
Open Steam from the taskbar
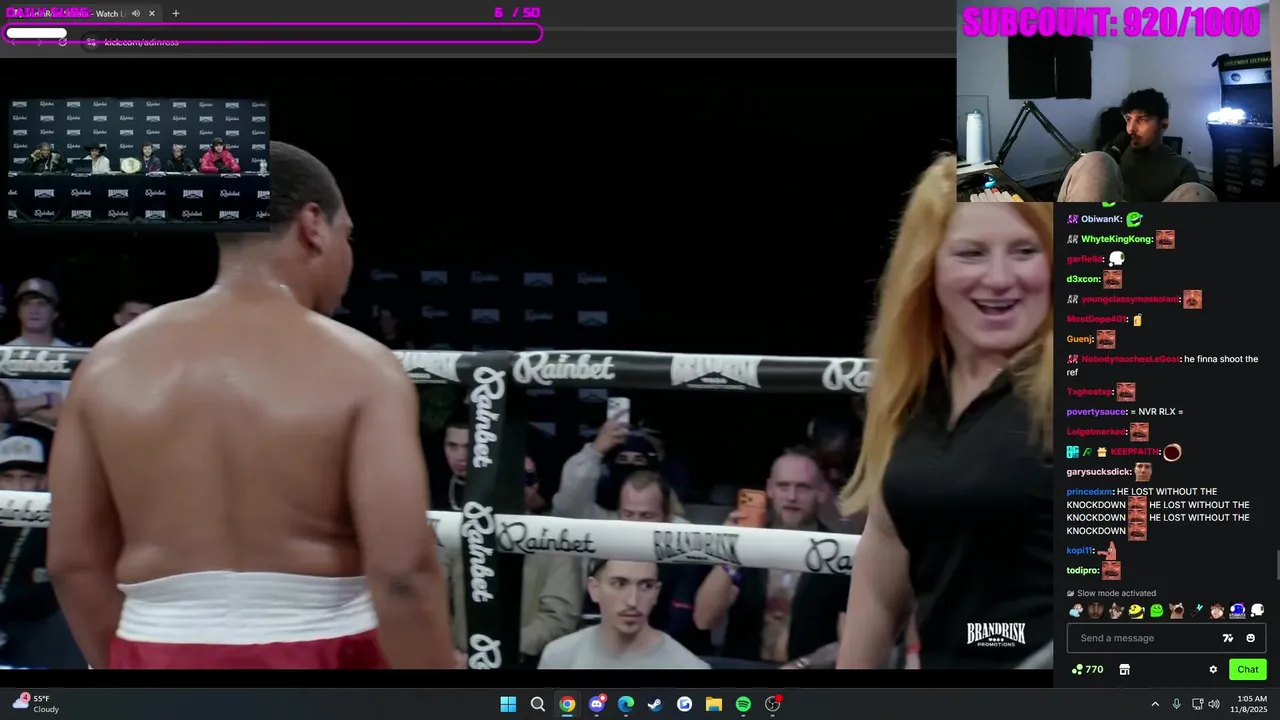[655, 704]
